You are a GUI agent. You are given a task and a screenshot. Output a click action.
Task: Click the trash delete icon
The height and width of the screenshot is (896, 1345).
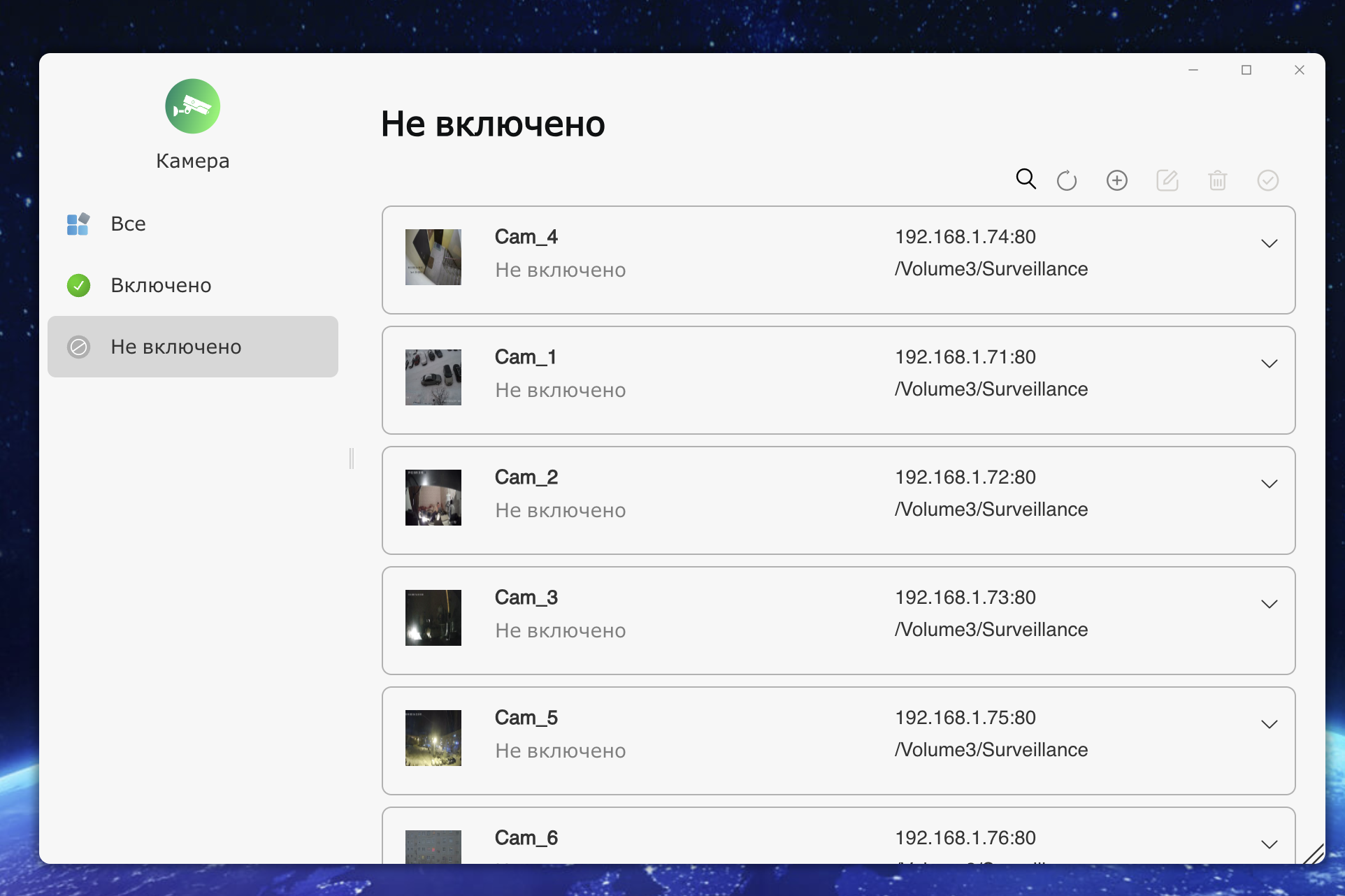click(x=1218, y=180)
